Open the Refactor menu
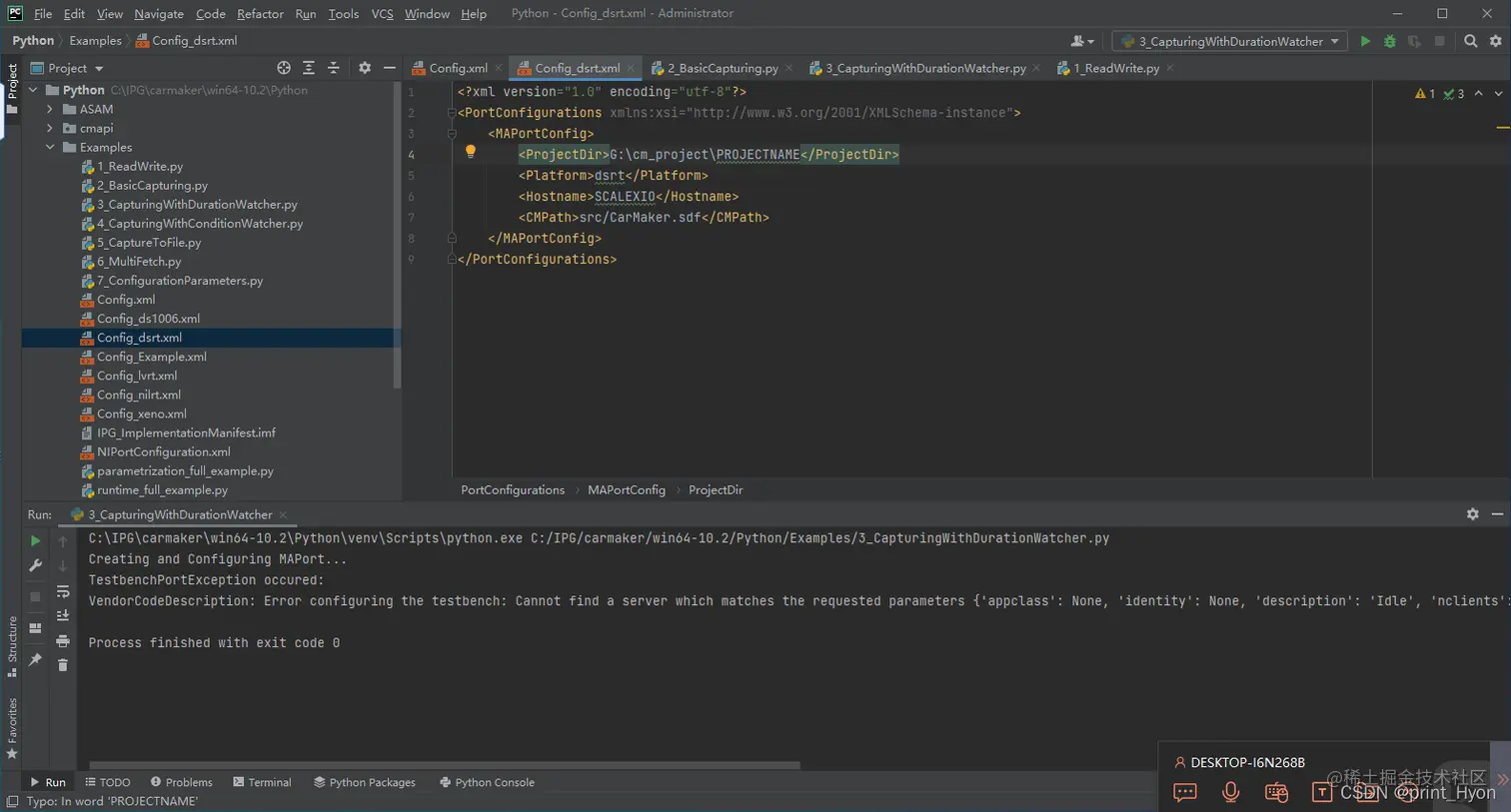 pos(260,14)
